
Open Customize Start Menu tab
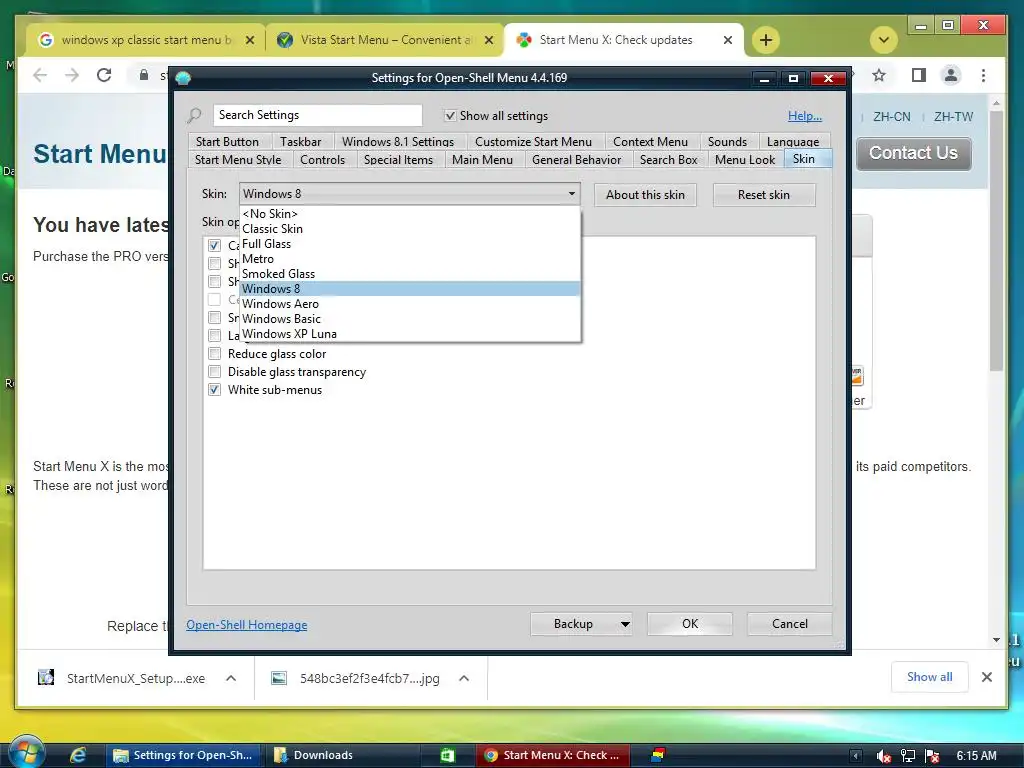point(533,142)
